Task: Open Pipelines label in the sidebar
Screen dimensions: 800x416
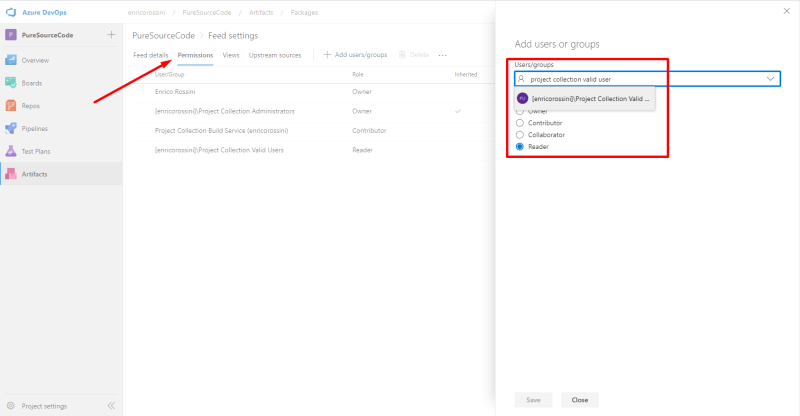Action: coord(35,129)
